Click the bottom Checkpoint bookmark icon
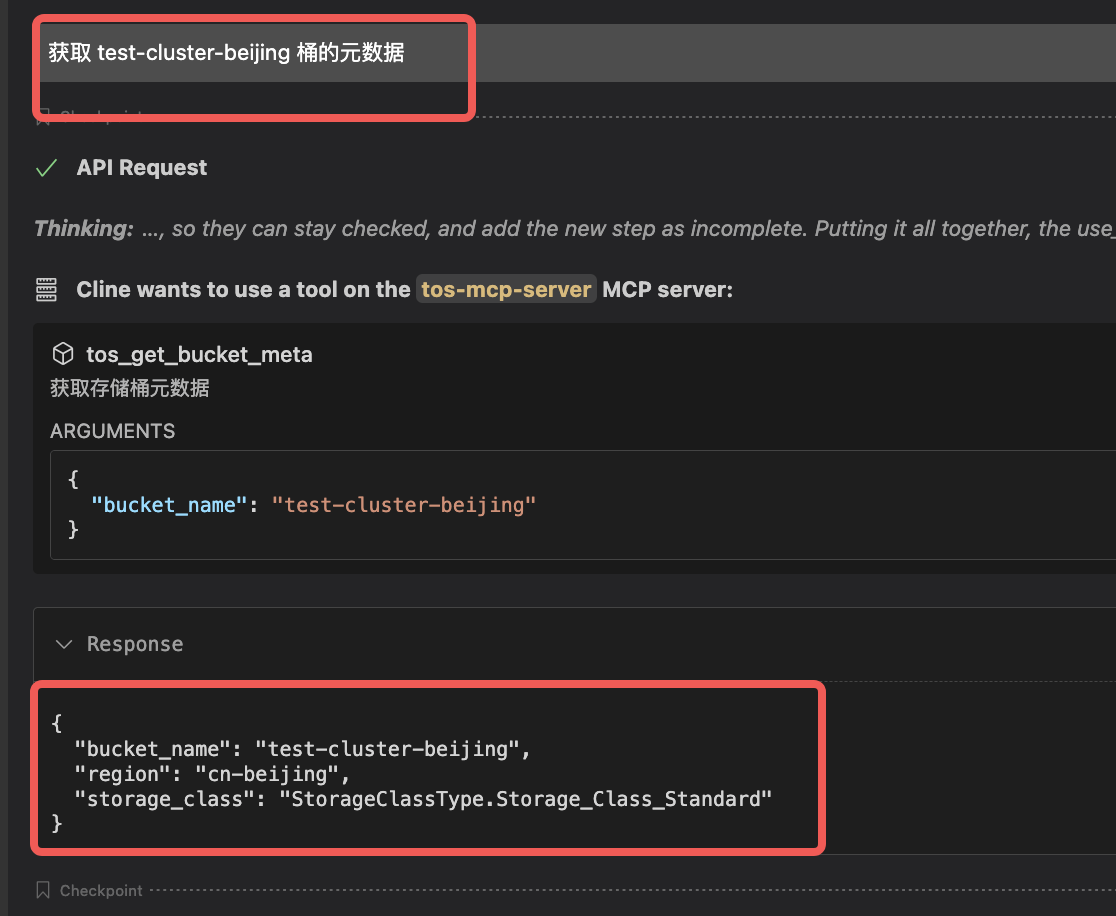 43,890
